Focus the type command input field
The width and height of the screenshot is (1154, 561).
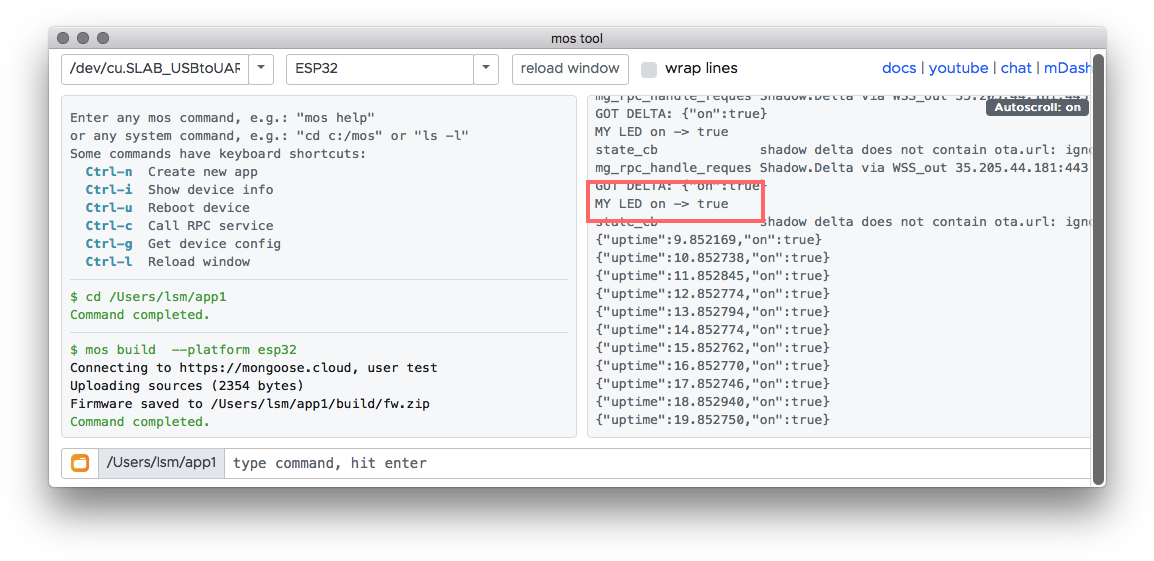coord(655,463)
